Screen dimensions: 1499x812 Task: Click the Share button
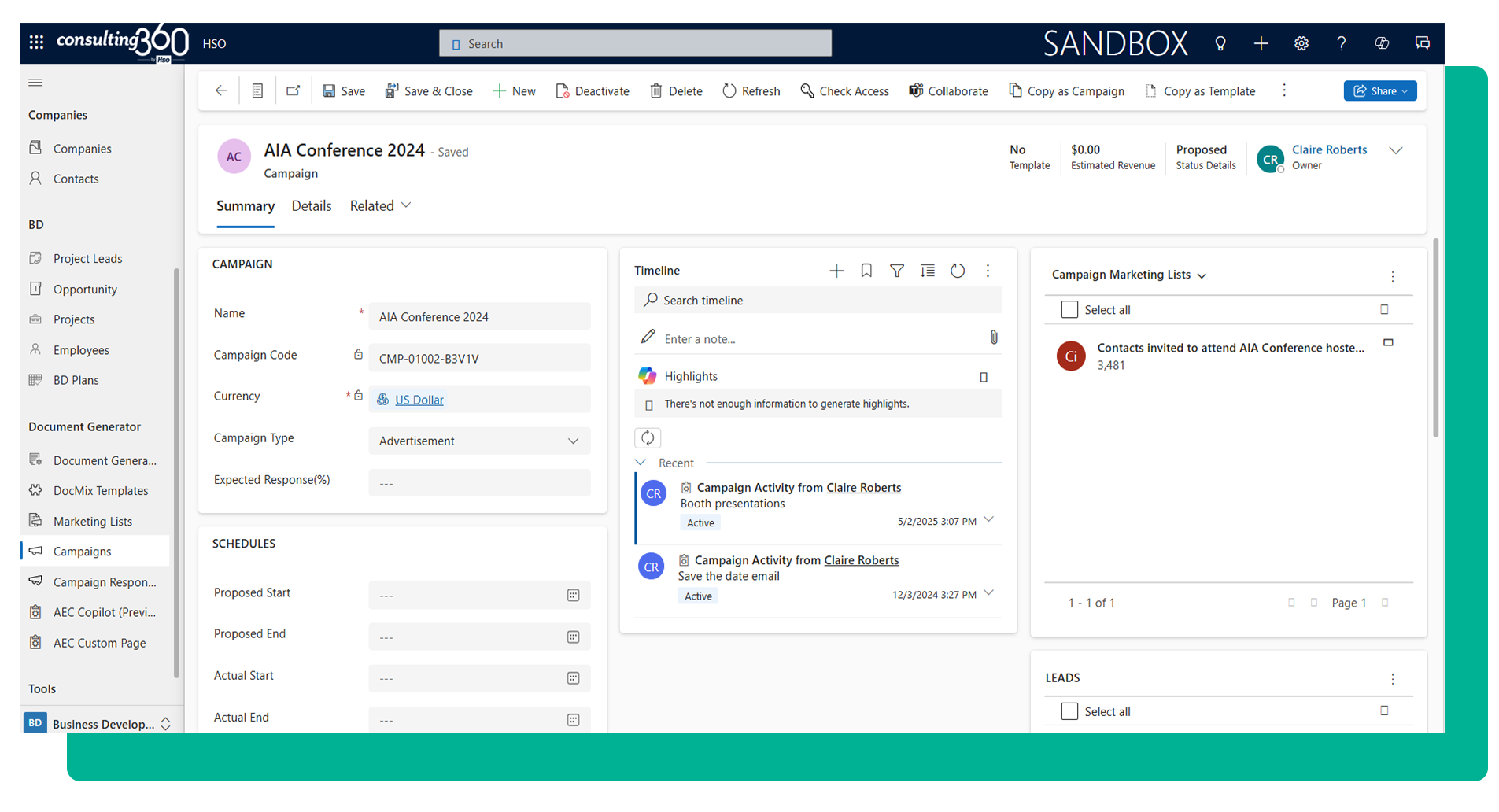pos(1379,91)
